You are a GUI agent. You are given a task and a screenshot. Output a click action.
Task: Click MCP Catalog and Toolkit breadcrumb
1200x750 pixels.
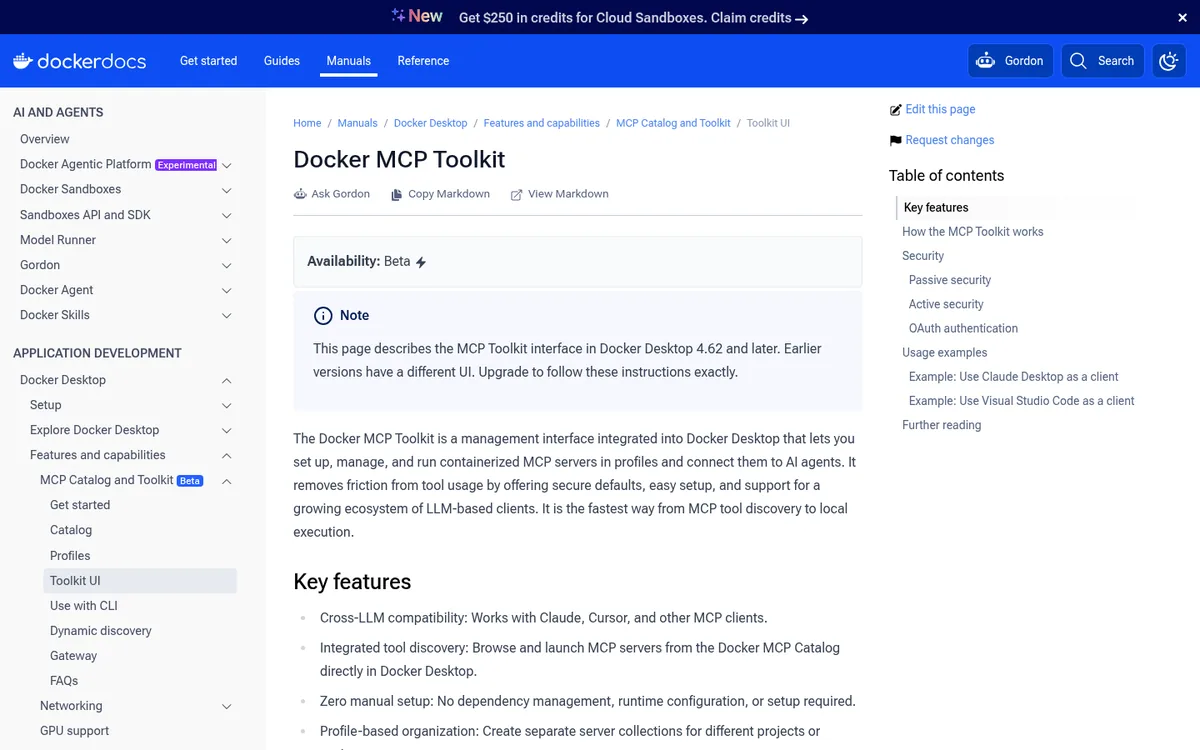(673, 123)
